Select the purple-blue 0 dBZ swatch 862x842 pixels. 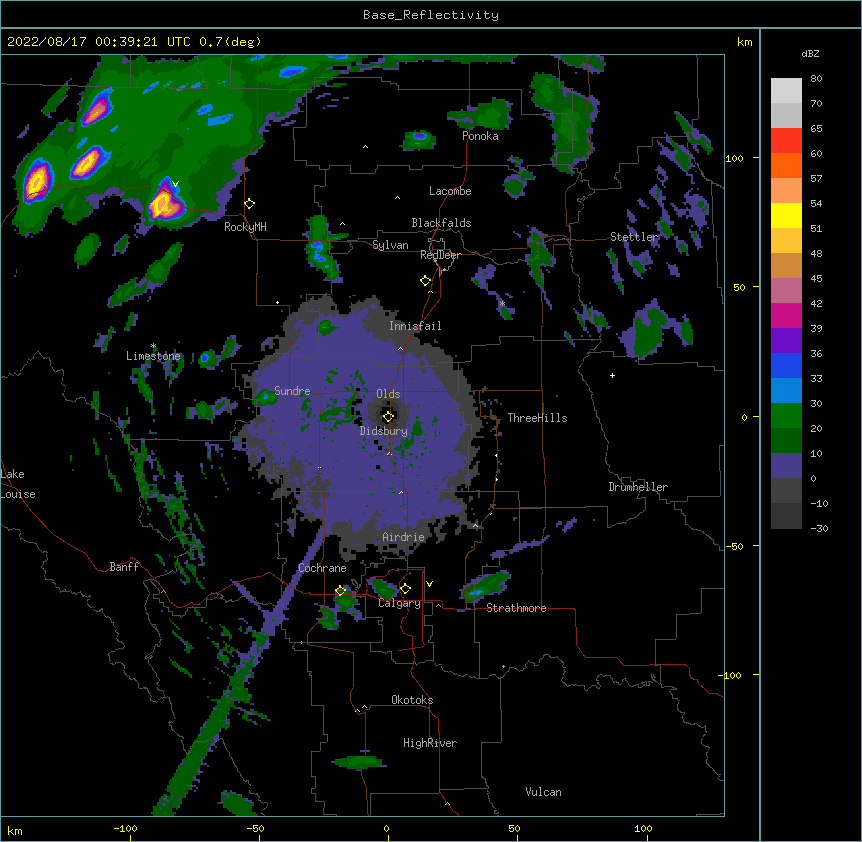point(786,466)
